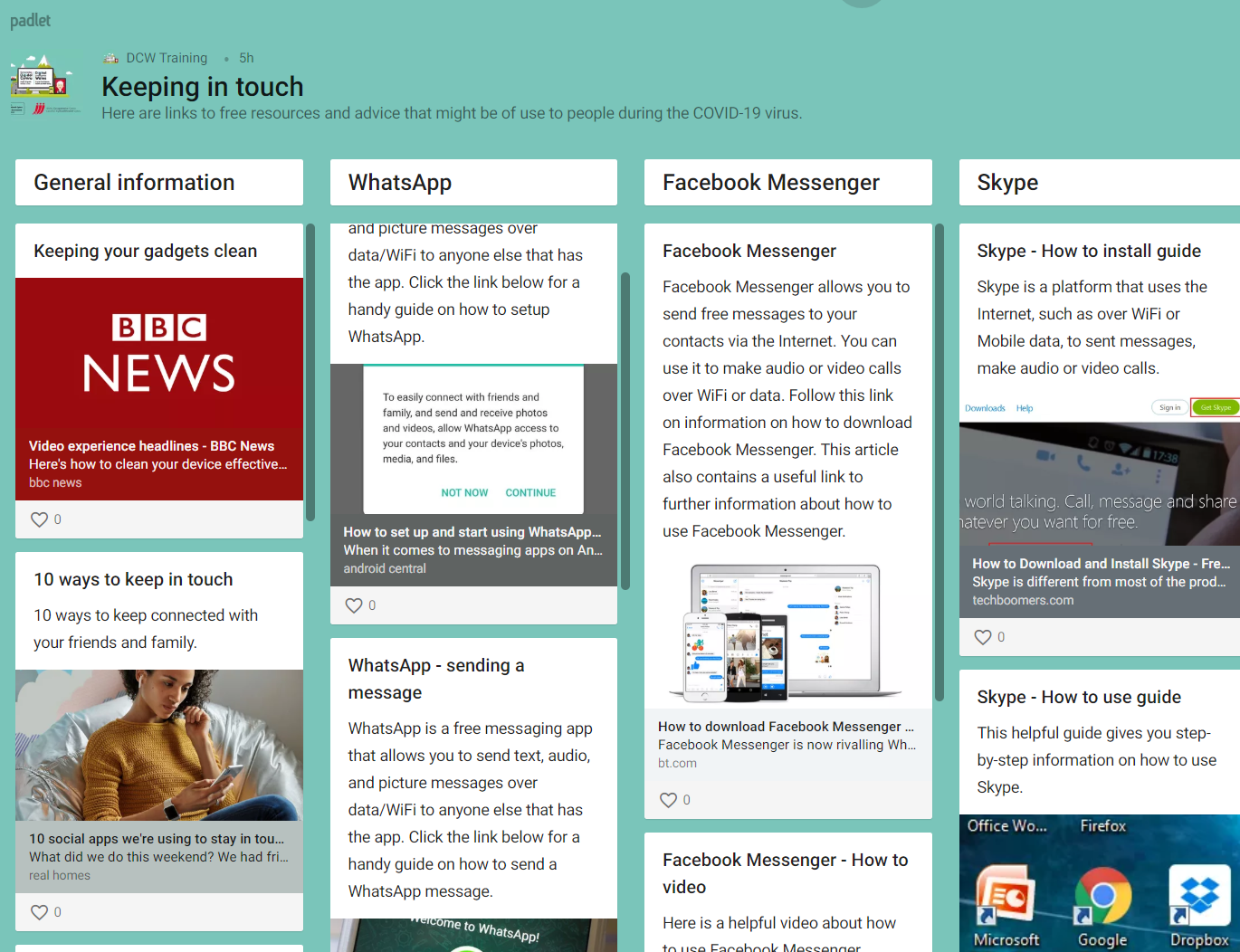Select the Facebook Messenger column header
The height and width of the screenshot is (952, 1240).
[788, 183]
